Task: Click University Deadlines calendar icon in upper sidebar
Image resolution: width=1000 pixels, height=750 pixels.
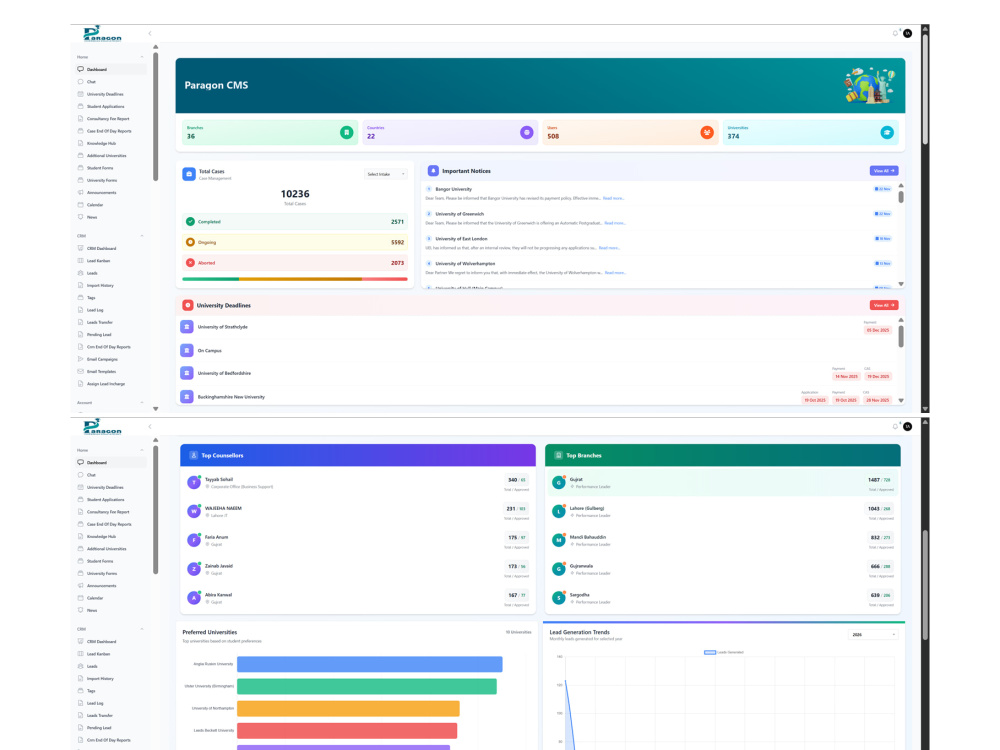Action: tap(80, 94)
